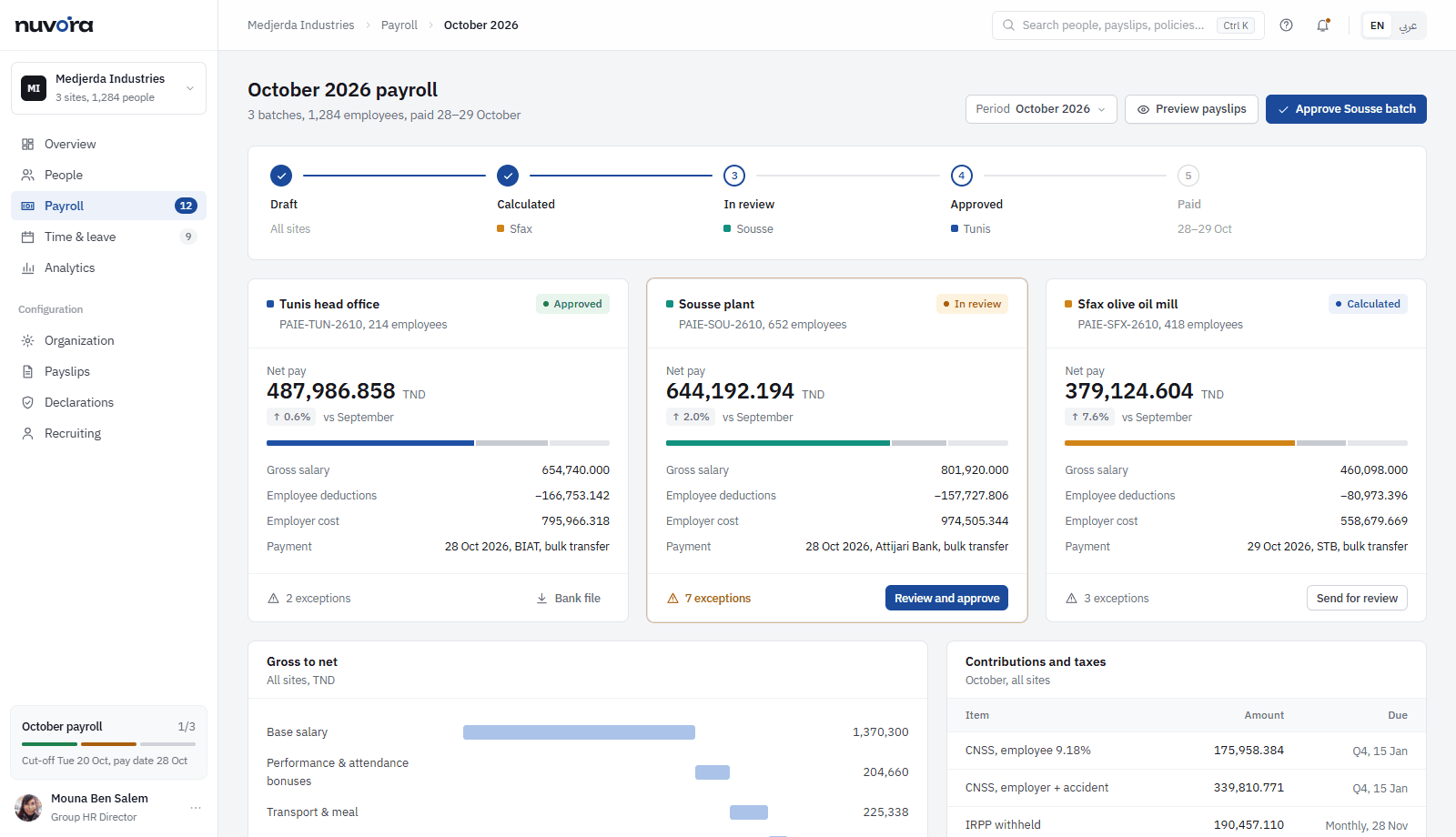Click Review and approve for Sousse plant

click(946, 598)
